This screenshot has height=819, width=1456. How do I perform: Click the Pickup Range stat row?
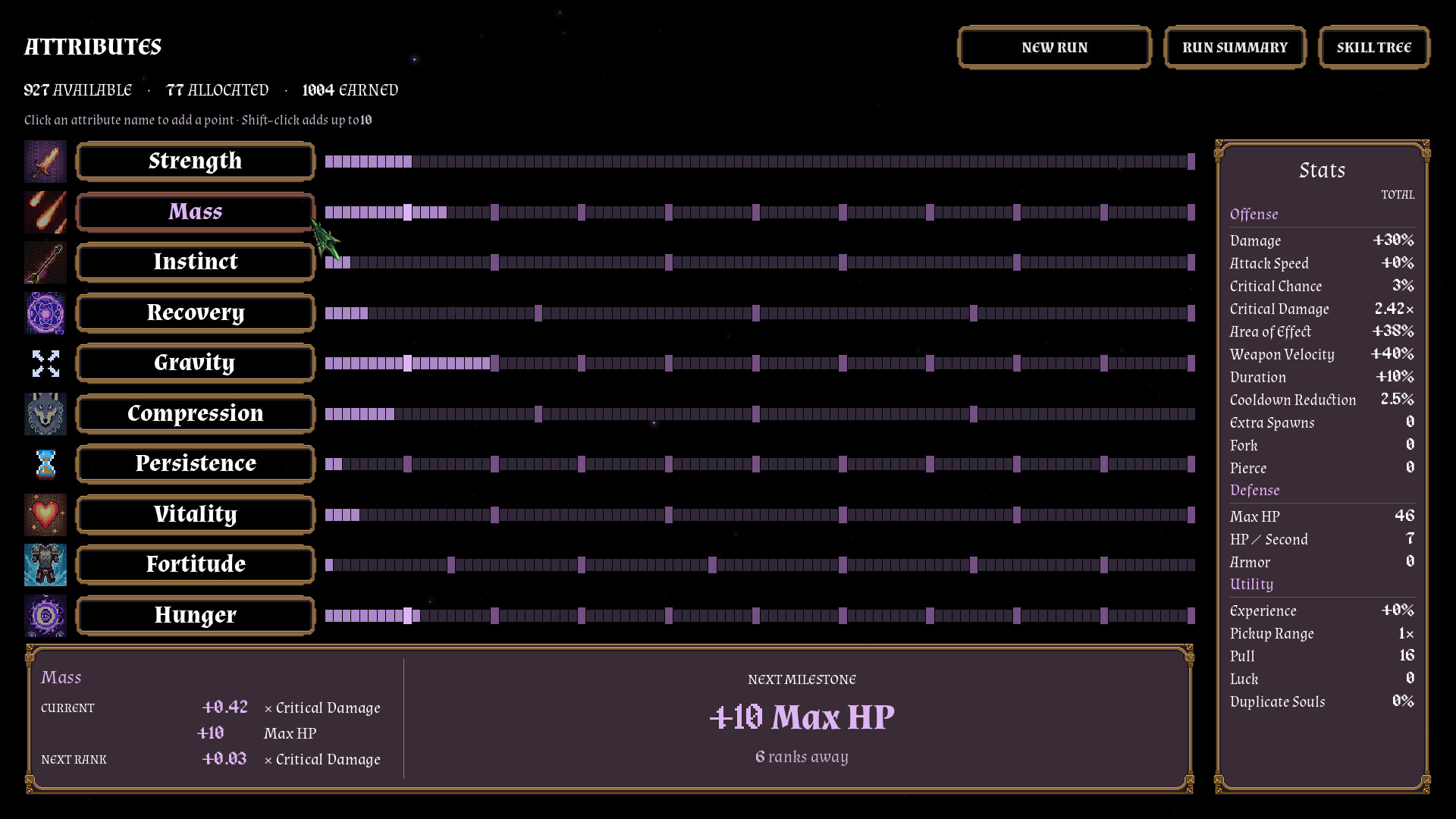pos(1322,633)
